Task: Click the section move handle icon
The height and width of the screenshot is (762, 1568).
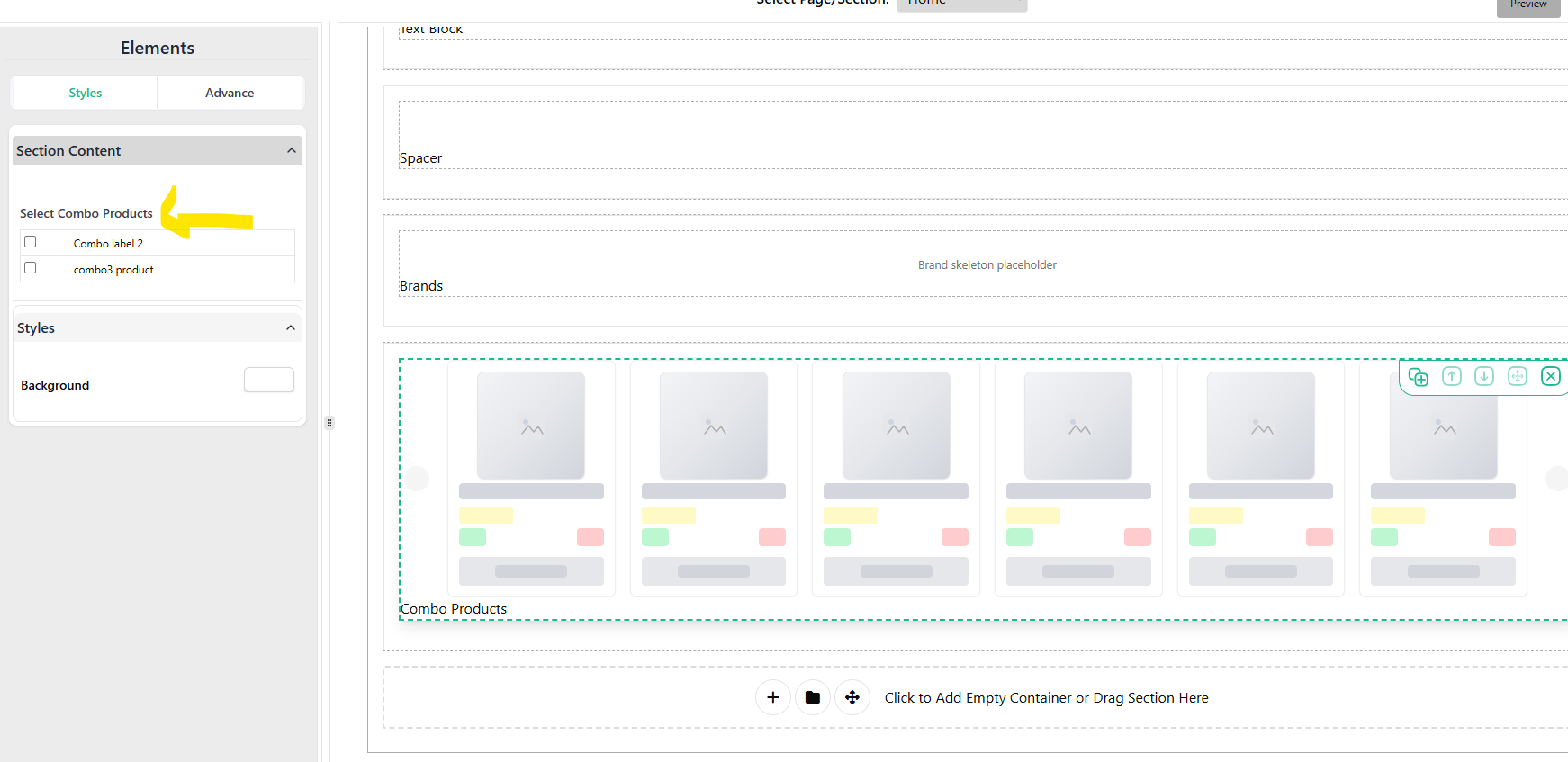Action: pos(1518,376)
